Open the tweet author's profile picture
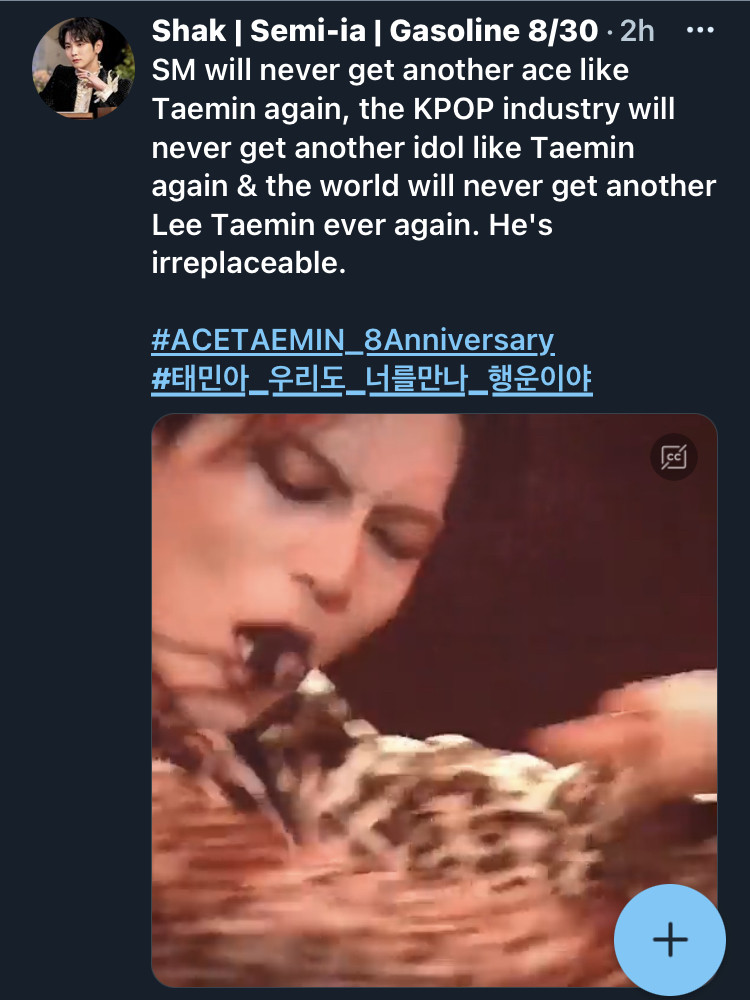 pos(83,68)
